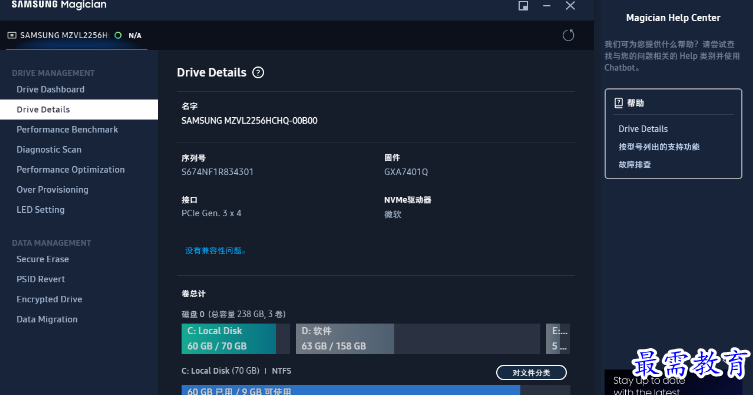756x395 pixels.
Task: Select the D: 软件 volume block
Action: [x=418, y=339]
